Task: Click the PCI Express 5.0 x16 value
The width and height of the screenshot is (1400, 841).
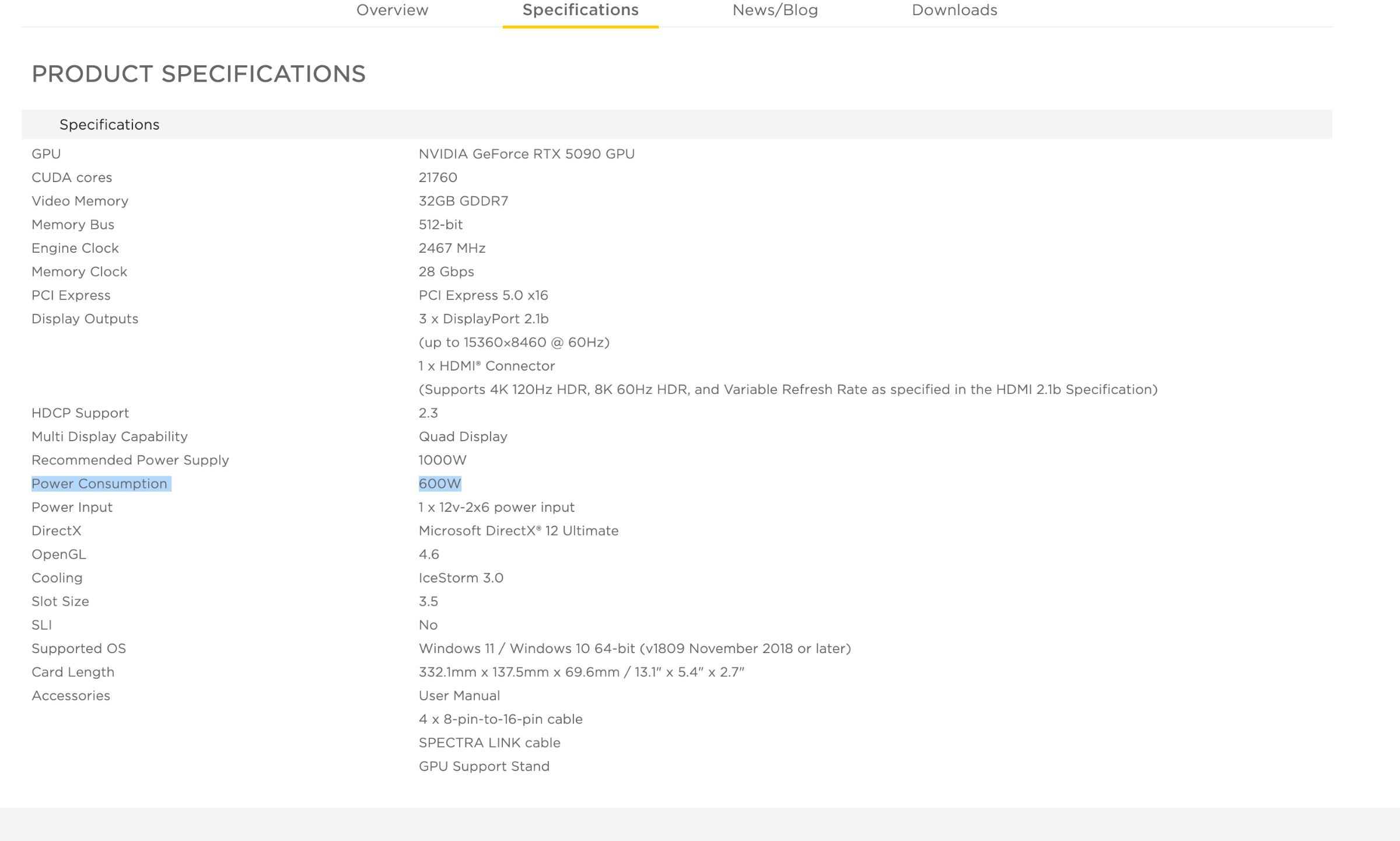Action: pyautogui.click(x=484, y=295)
